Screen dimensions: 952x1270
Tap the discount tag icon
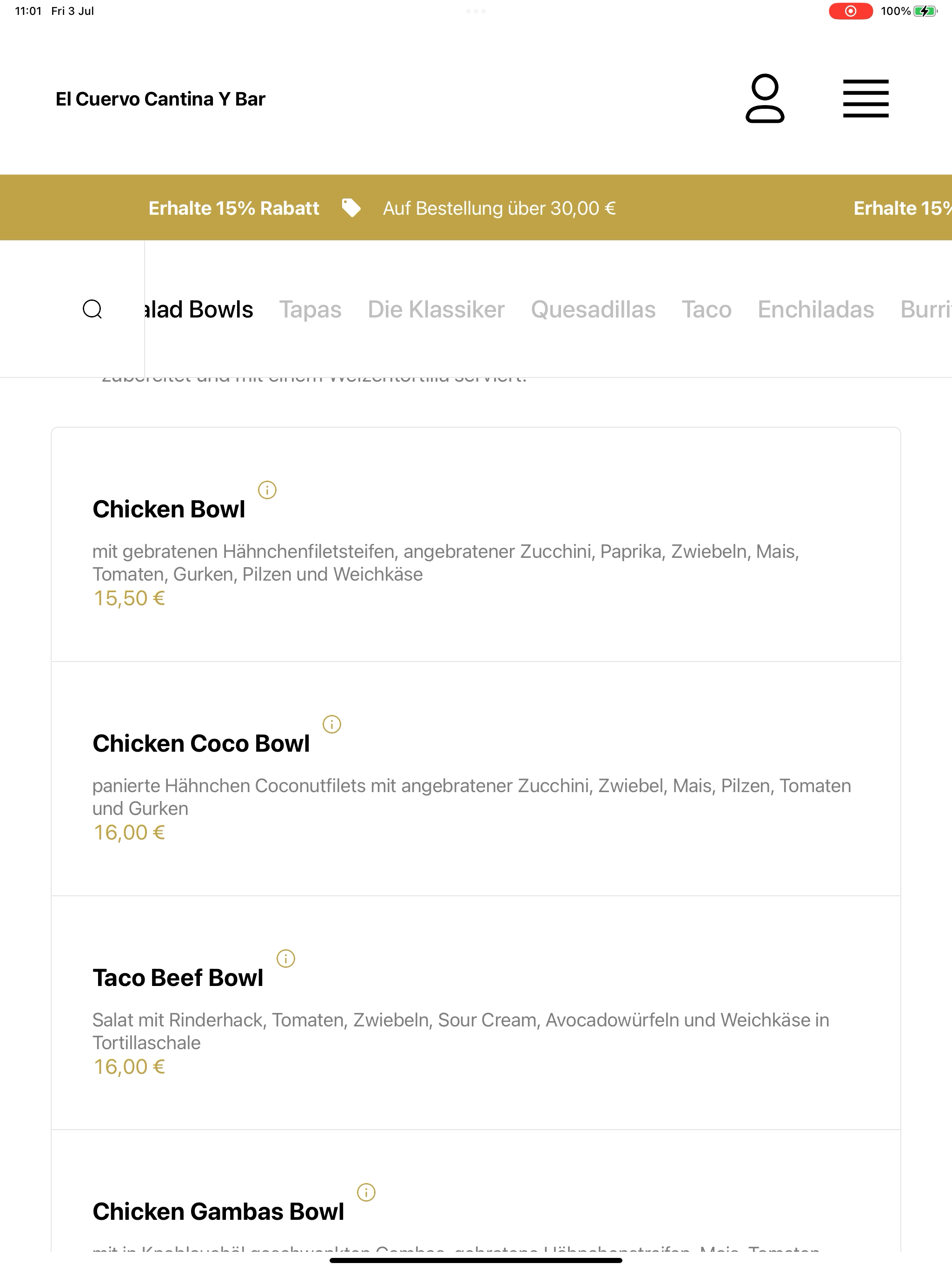(x=351, y=208)
